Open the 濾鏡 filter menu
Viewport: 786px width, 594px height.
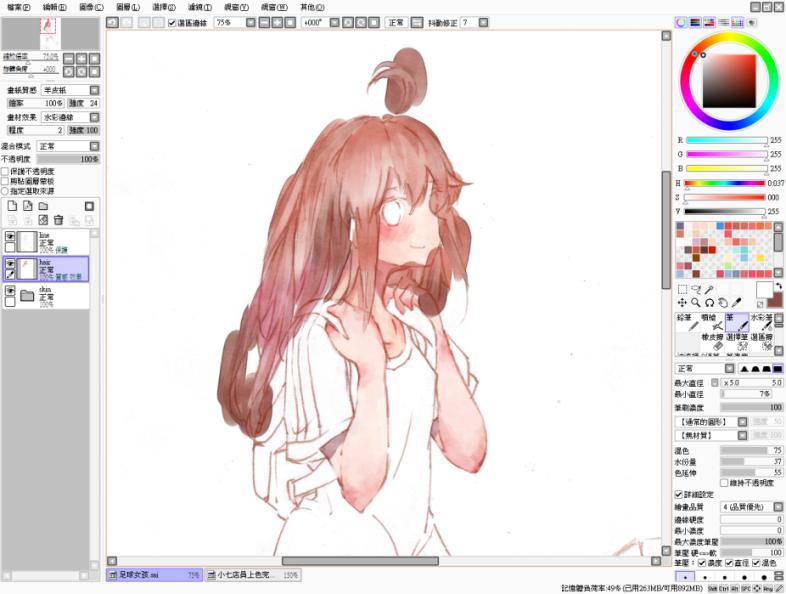(200, 7)
